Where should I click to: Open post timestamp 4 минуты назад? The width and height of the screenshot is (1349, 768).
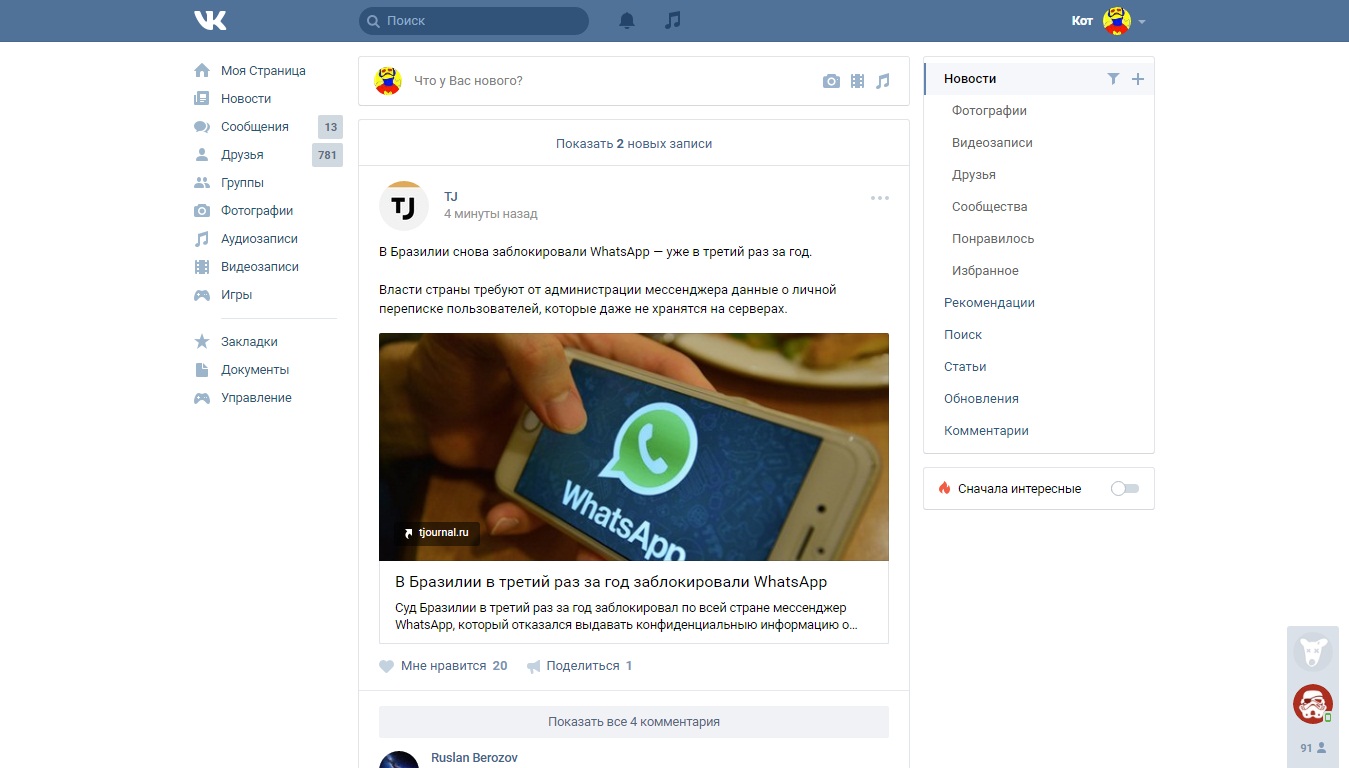point(491,214)
